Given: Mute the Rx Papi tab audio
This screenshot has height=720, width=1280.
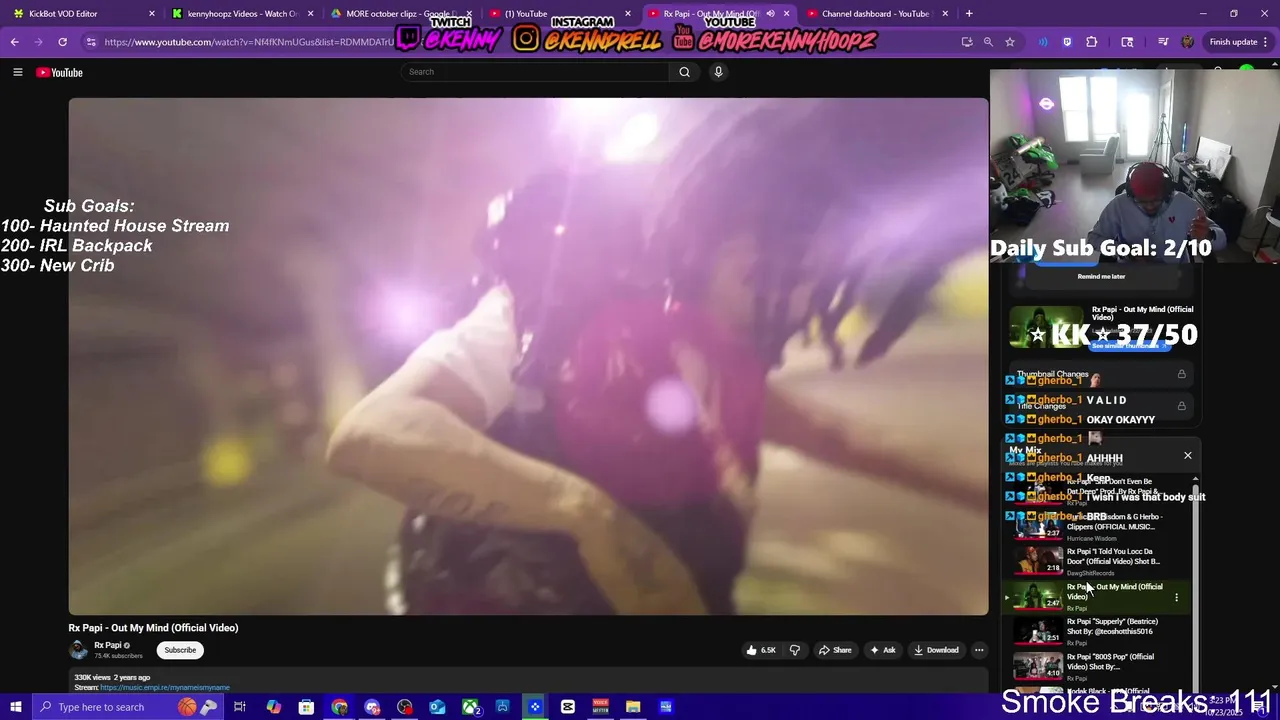Looking at the screenshot, I should click(x=770, y=14).
